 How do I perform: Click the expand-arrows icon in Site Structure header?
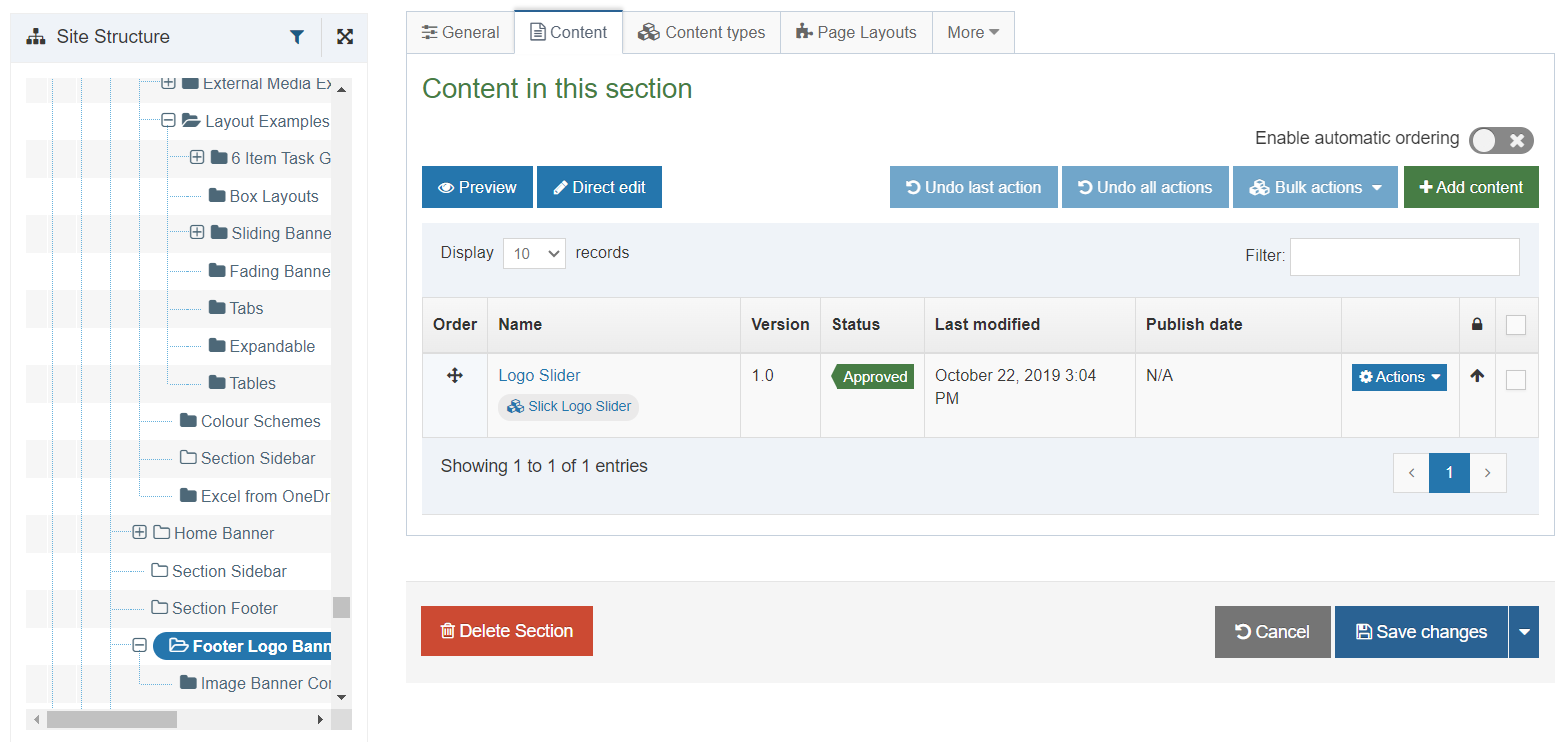[345, 37]
